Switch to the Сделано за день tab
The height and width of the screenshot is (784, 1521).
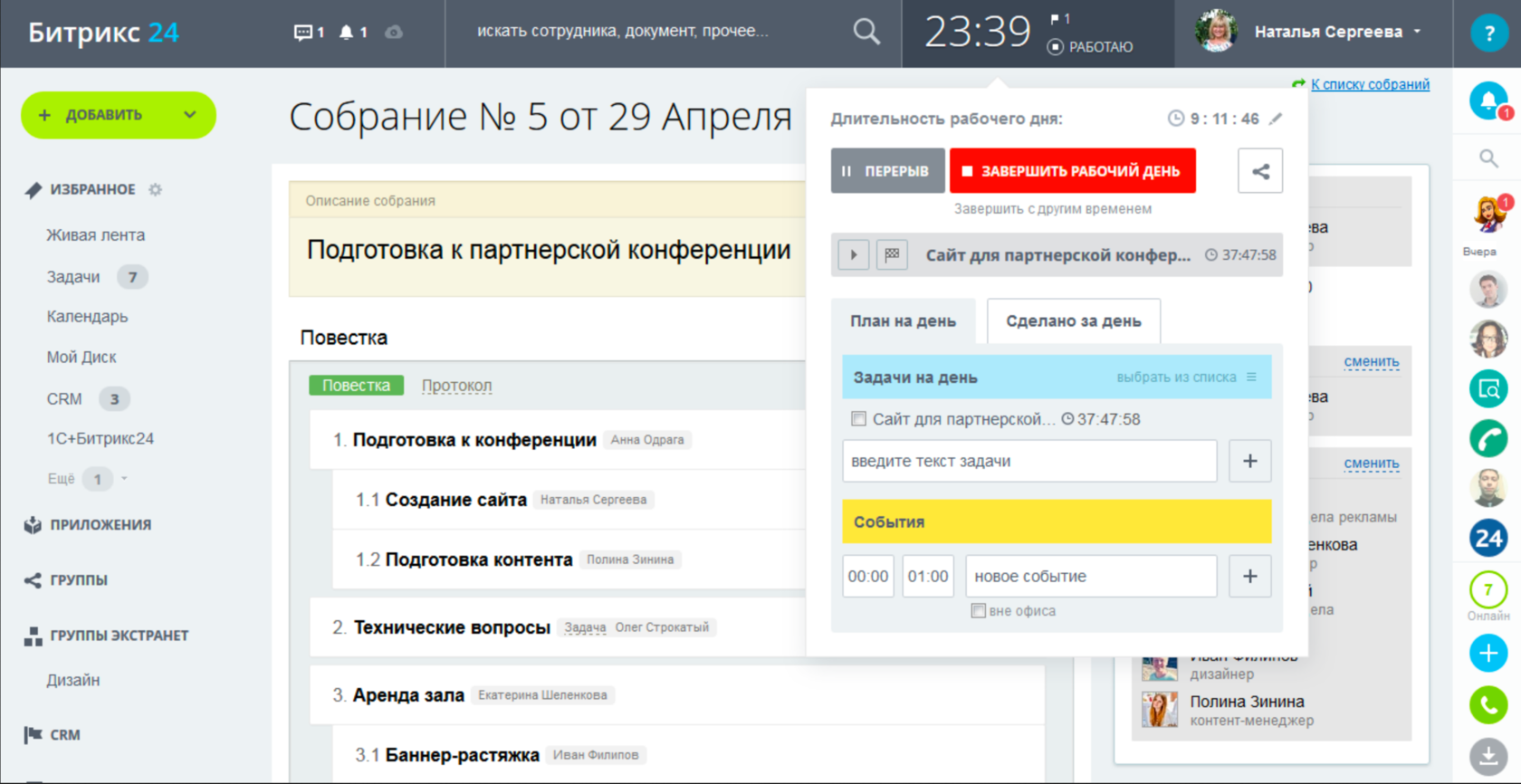pos(1074,321)
